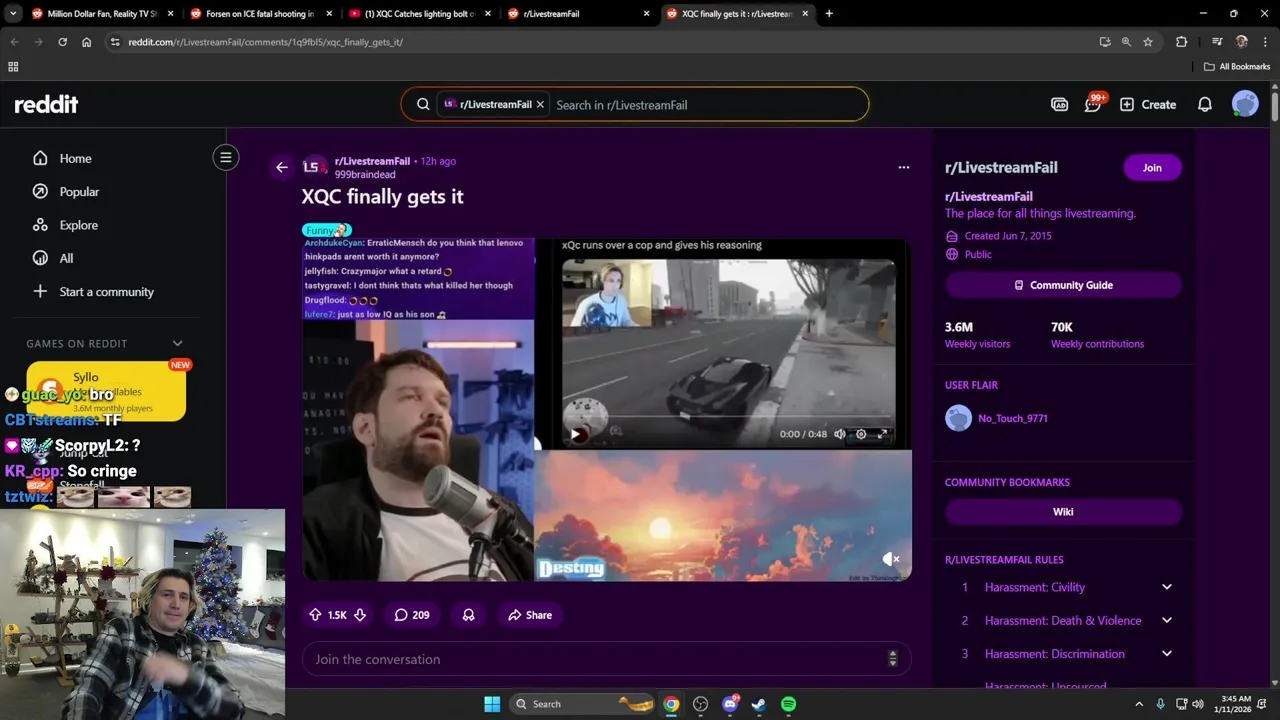Open the Reddit notifications bell

point(1205,104)
